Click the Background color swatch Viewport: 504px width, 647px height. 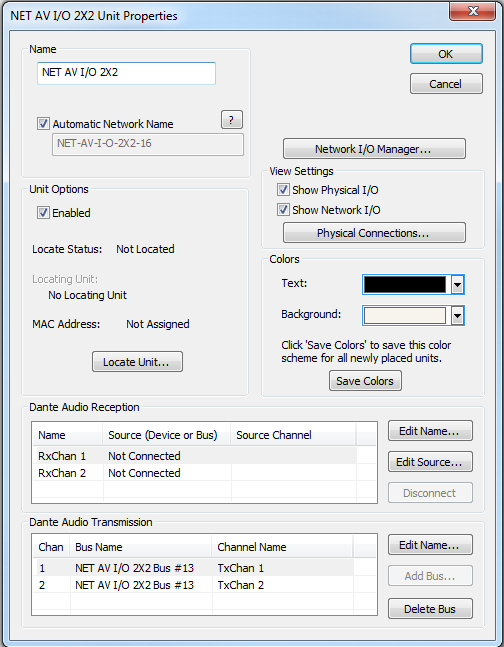405,316
